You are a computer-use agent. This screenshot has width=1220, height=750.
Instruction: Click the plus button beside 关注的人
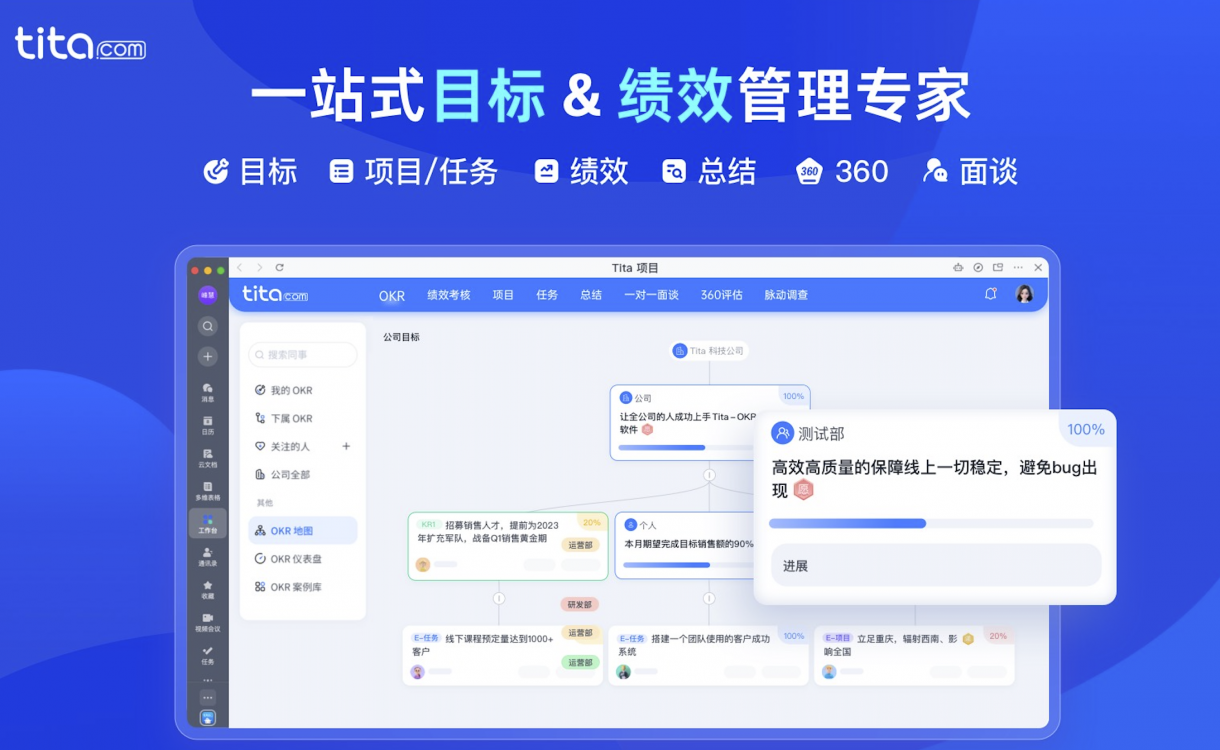point(346,447)
